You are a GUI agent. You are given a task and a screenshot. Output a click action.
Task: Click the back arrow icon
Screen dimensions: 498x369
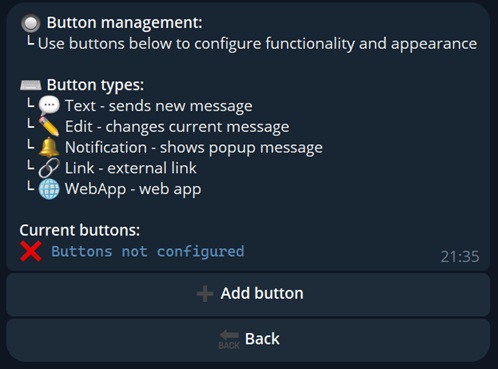click(x=229, y=339)
